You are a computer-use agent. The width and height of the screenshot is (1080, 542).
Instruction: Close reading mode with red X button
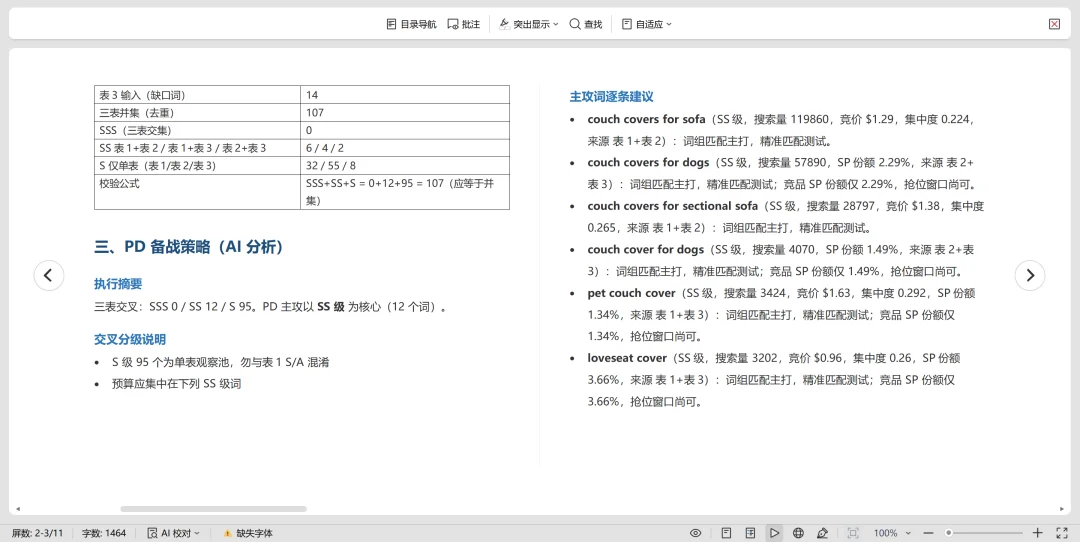tap(1054, 24)
